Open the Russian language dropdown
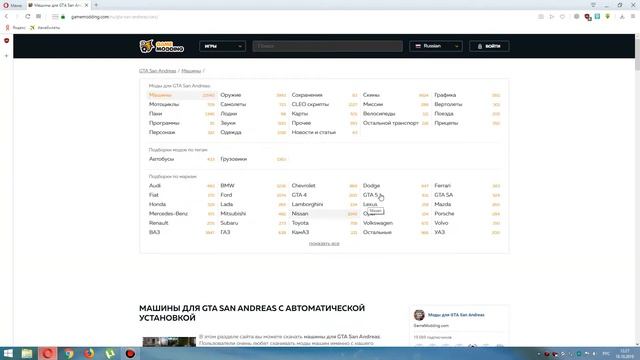This screenshot has height=360, width=640. (x=436, y=46)
